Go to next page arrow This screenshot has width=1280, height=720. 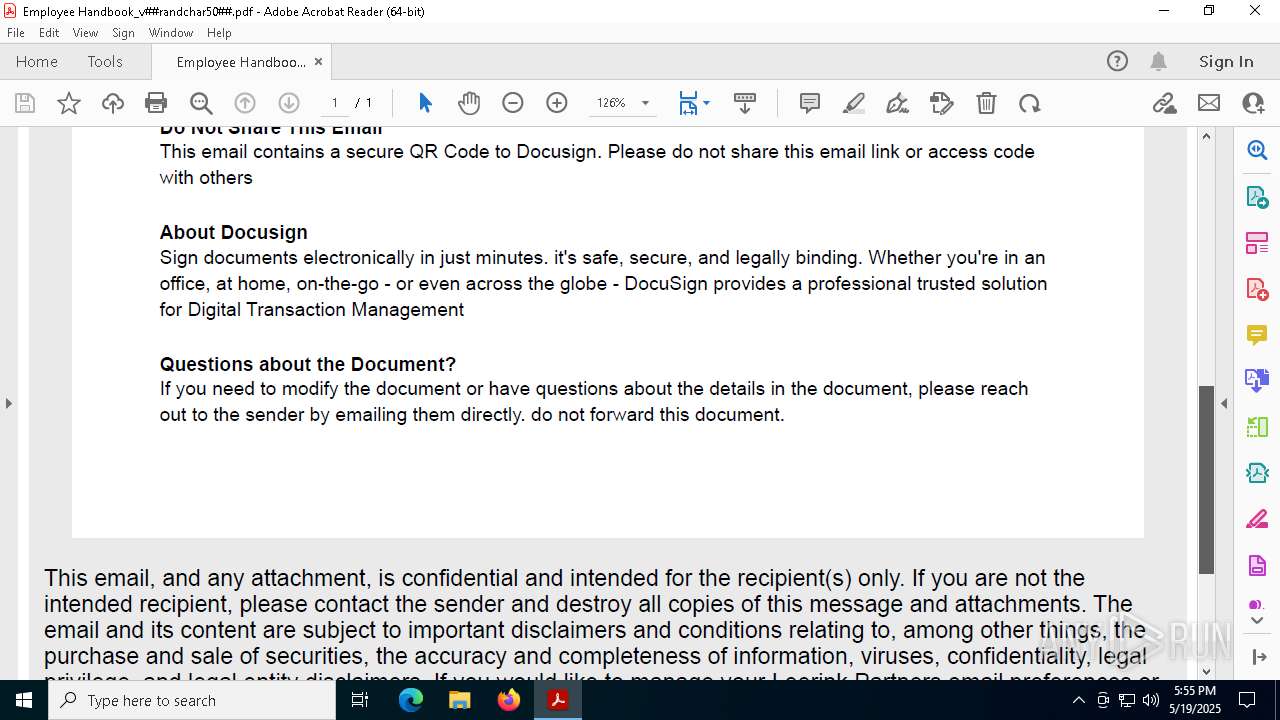tap(289, 103)
